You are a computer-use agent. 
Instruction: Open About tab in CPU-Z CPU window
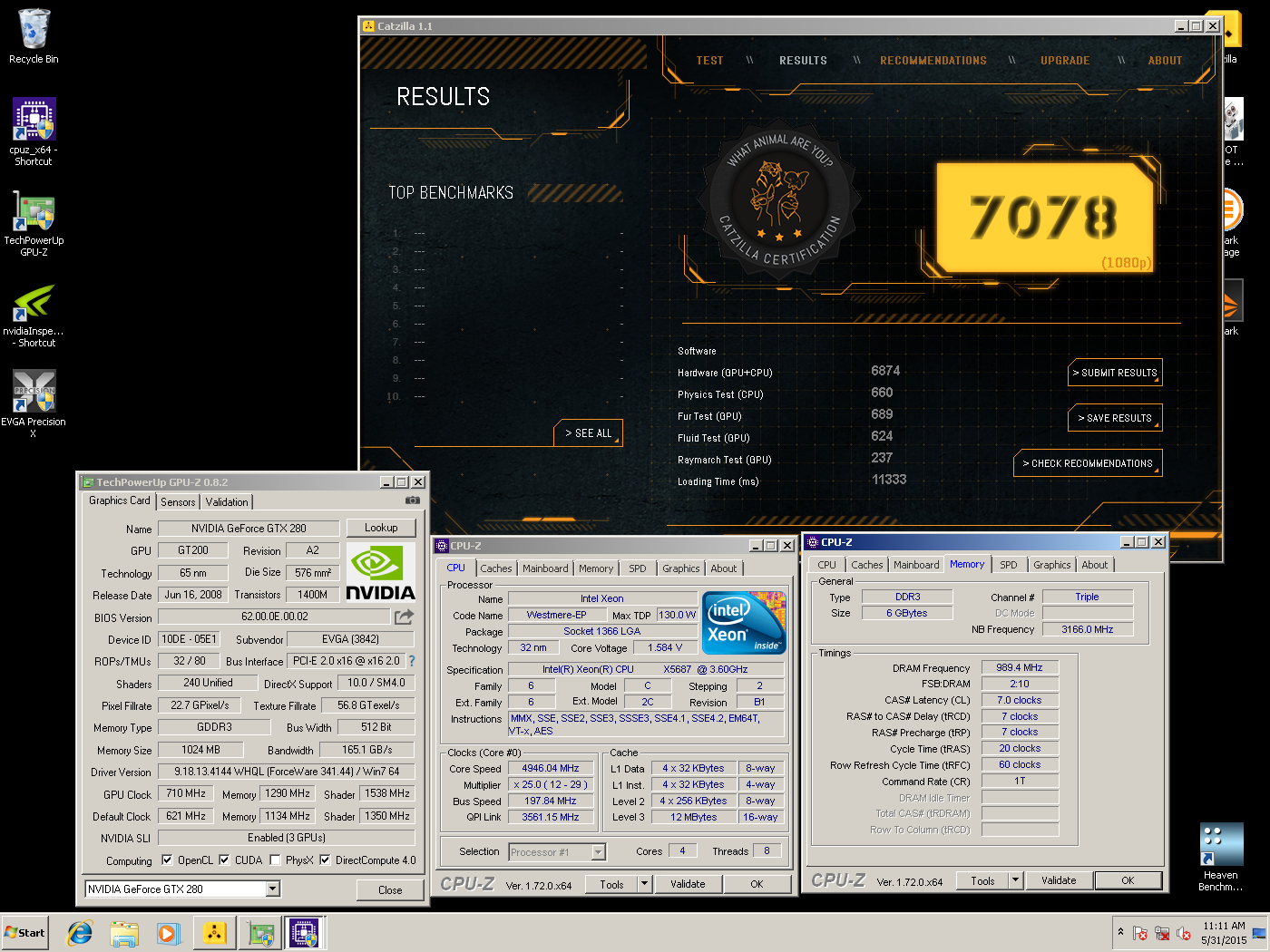point(724,568)
